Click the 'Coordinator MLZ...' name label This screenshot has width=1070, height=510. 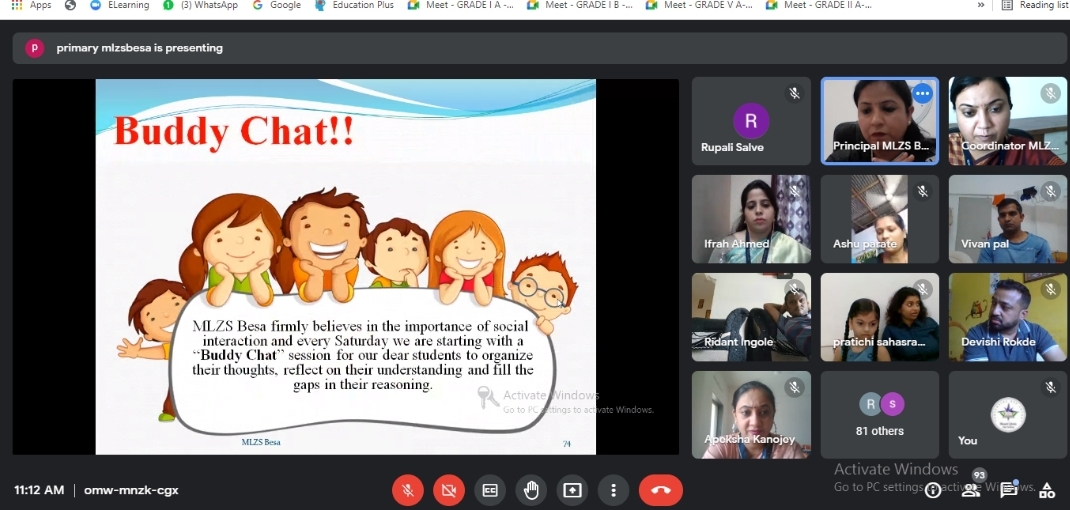[x=1010, y=146]
